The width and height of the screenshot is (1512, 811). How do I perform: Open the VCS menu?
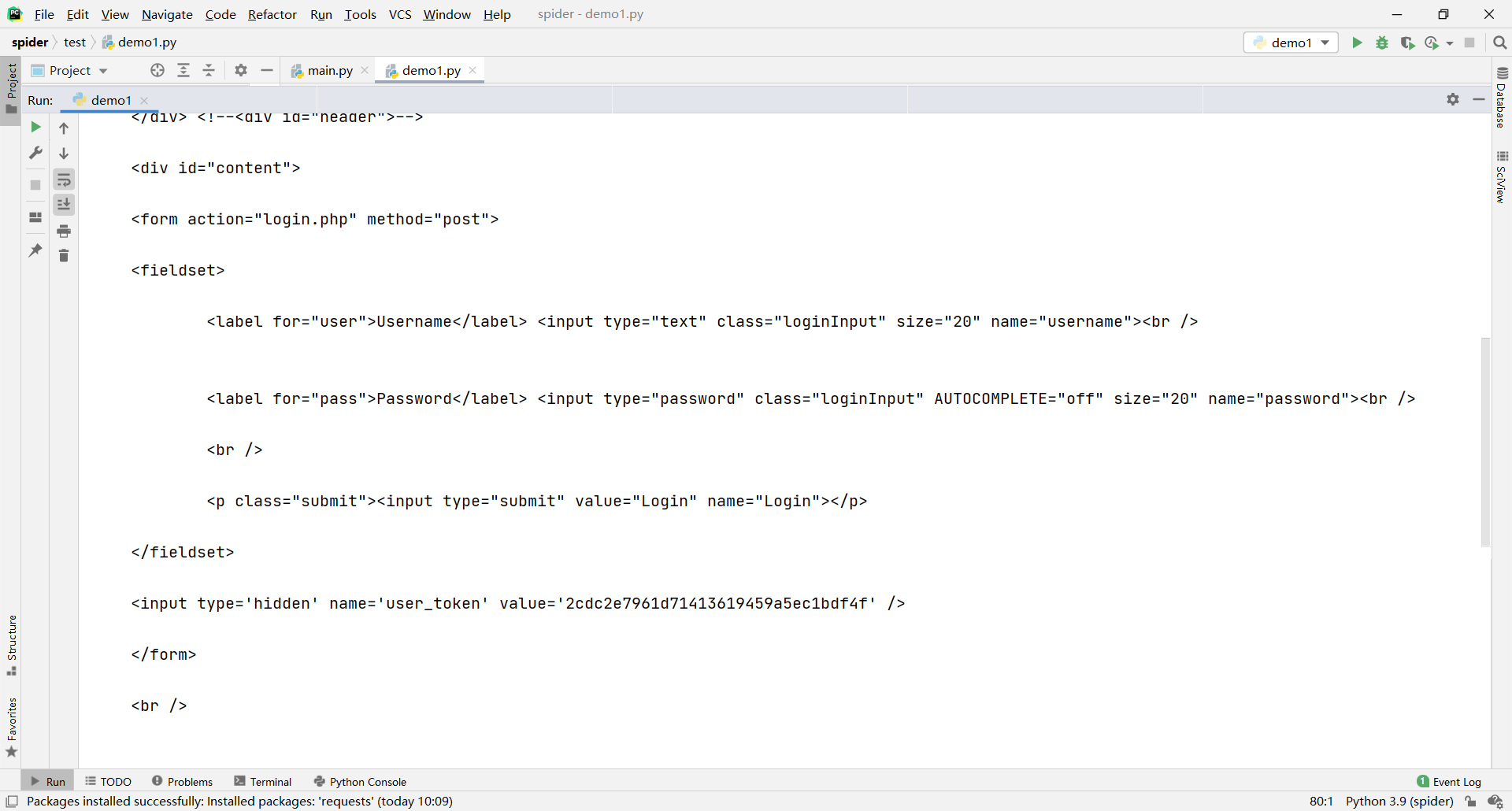click(x=400, y=14)
